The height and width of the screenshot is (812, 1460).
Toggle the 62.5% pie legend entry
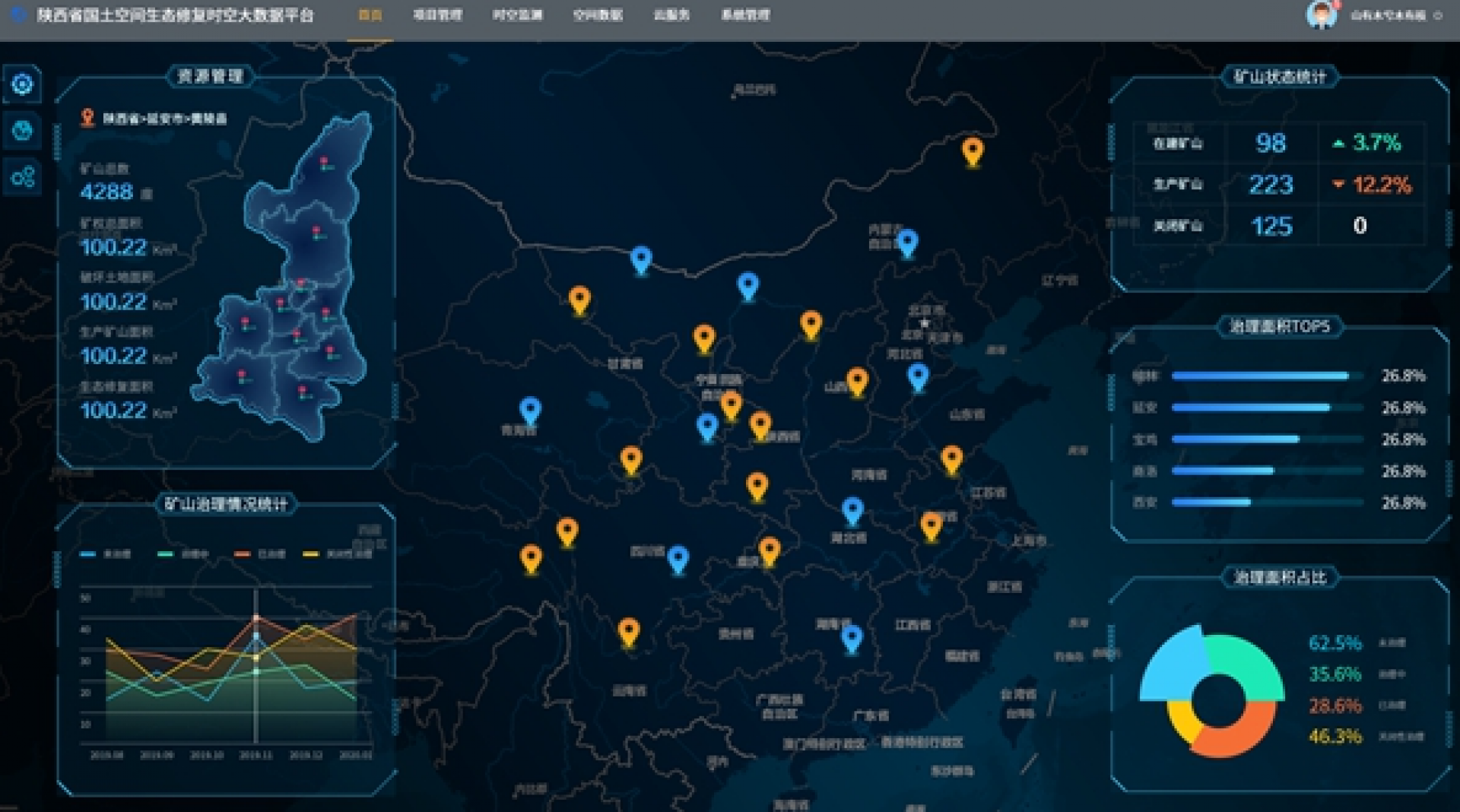pos(1357,643)
